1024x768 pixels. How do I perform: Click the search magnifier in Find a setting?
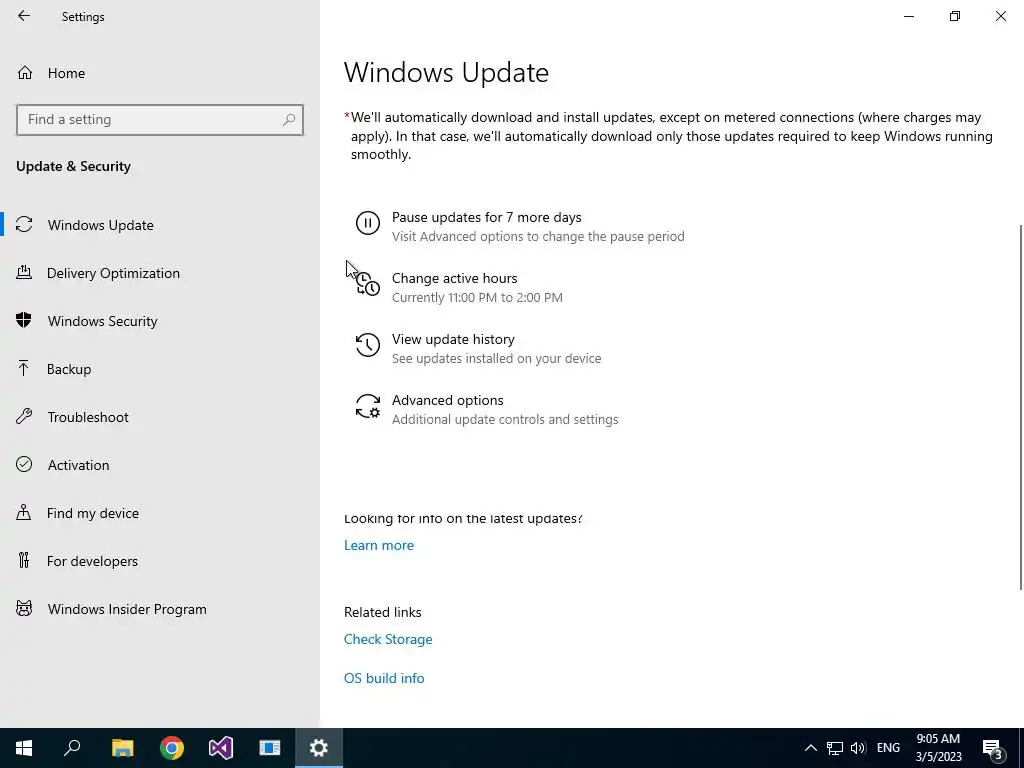coord(289,120)
